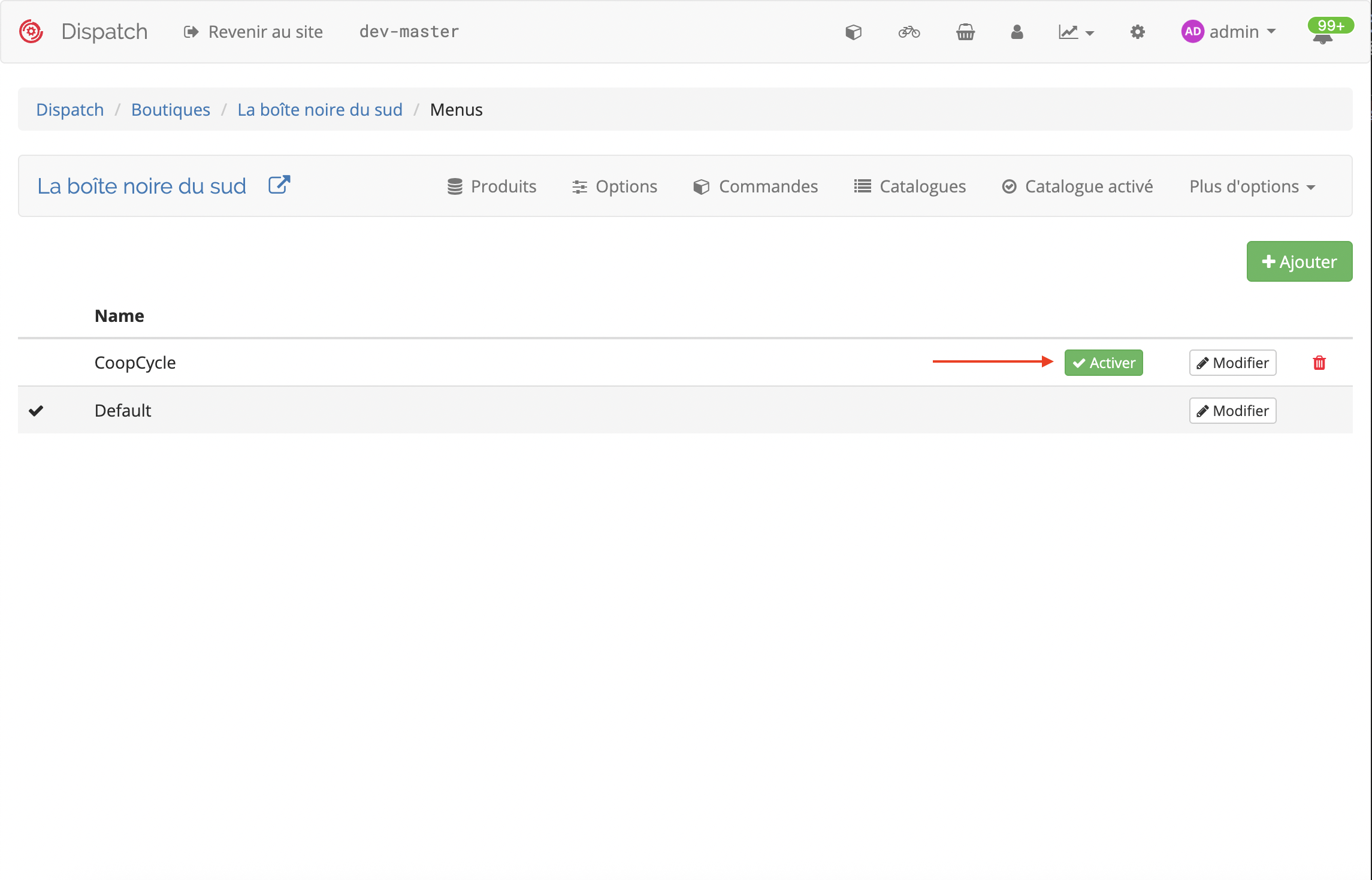Open La boîte noire du sud breadcrumb

[320, 110]
